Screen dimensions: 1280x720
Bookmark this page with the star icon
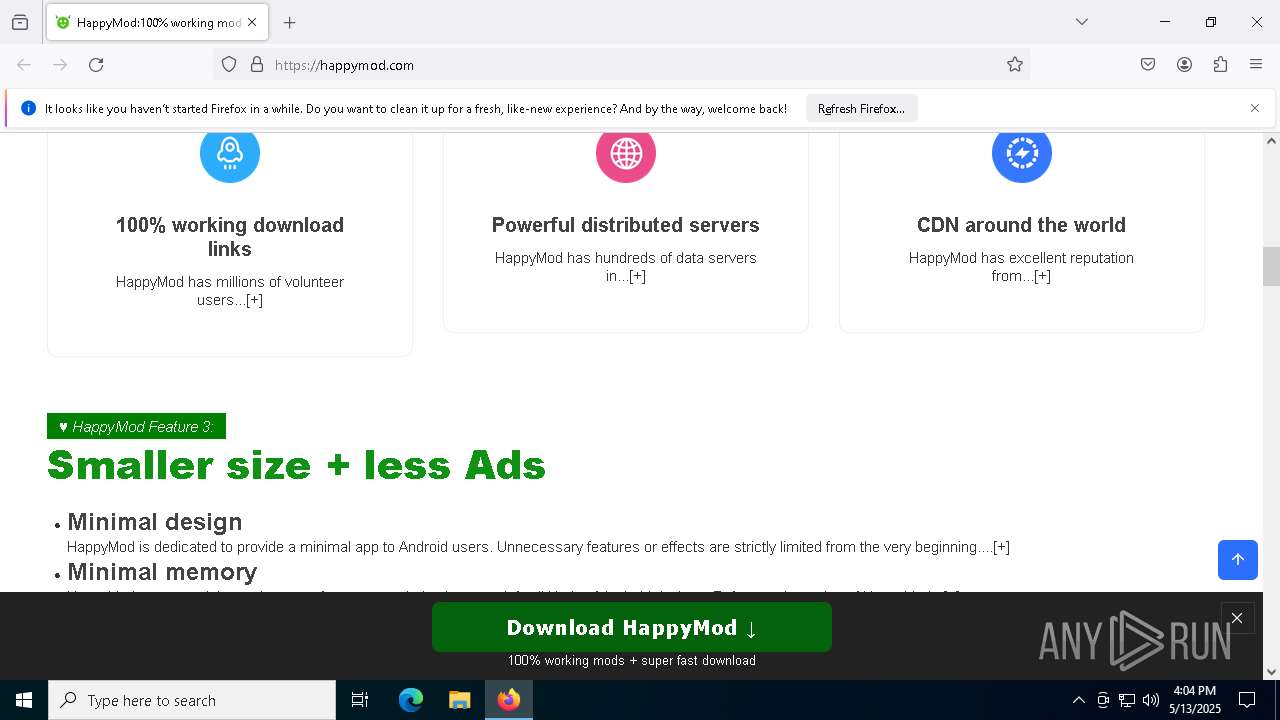(1015, 65)
